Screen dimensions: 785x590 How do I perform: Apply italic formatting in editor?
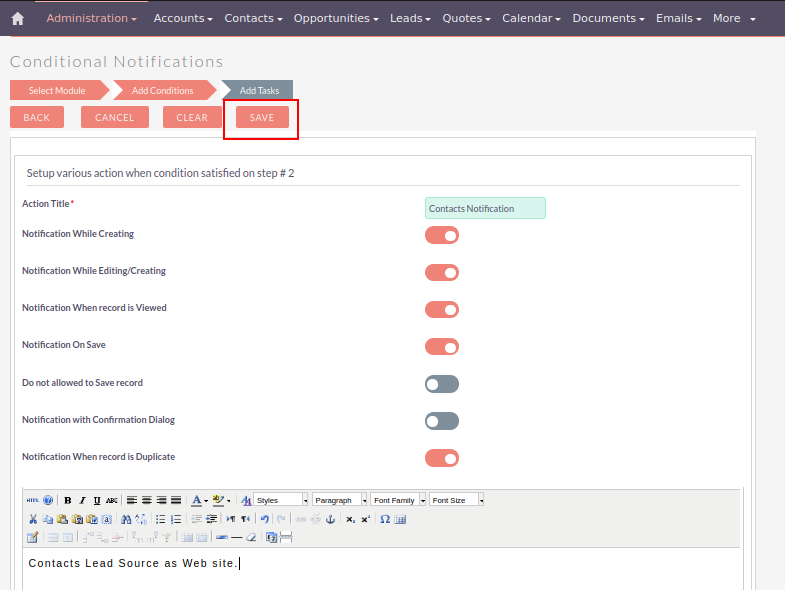point(83,500)
